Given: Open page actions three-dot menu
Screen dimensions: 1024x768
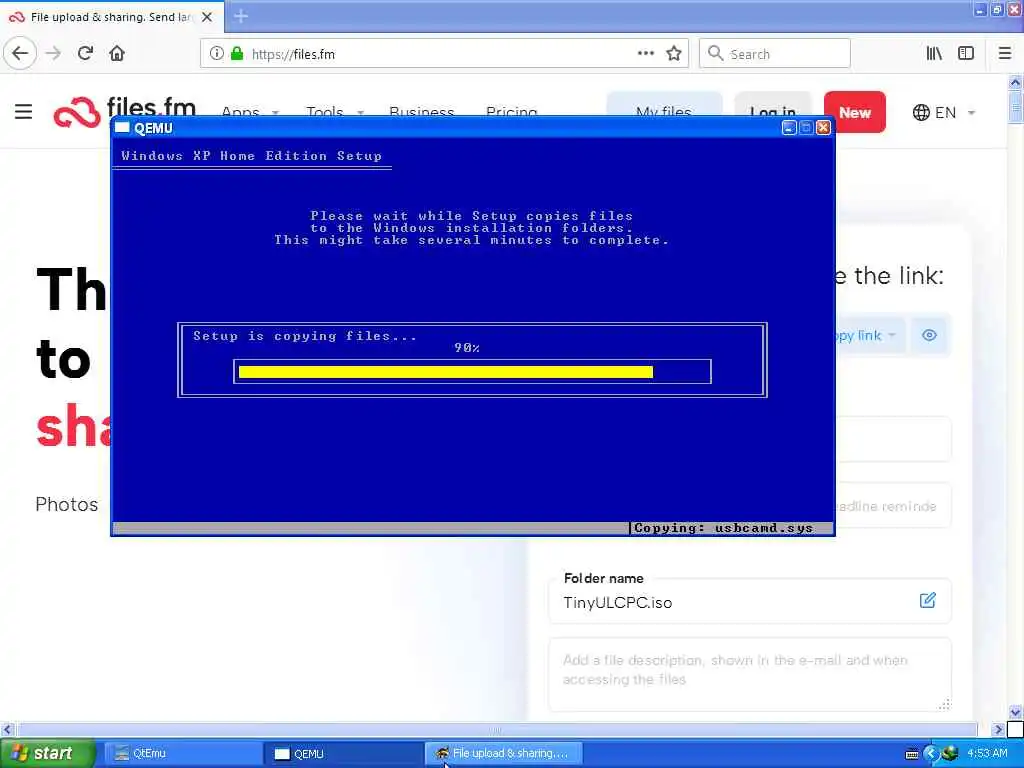Looking at the screenshot, I should (645, 54).
